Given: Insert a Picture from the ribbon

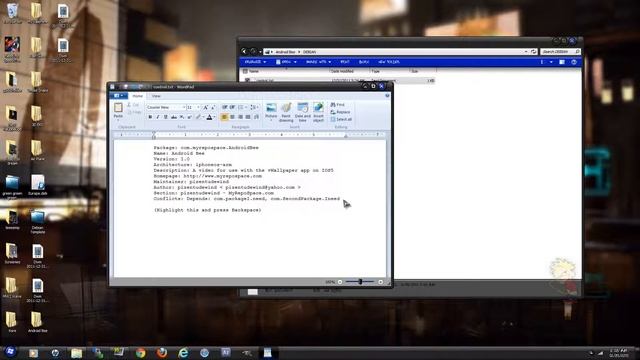Looking at the screenshot, I should click(271, 111).
